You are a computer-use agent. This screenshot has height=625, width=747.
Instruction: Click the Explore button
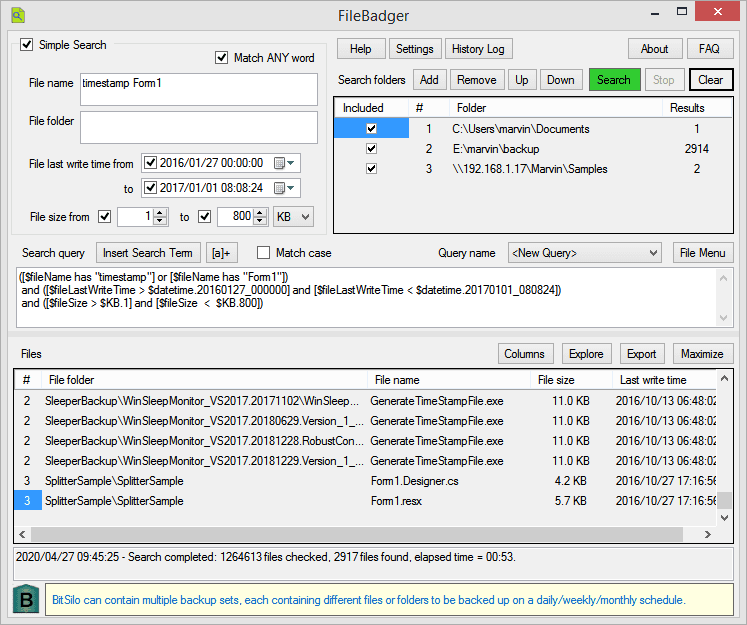click(x=586, y=354)
